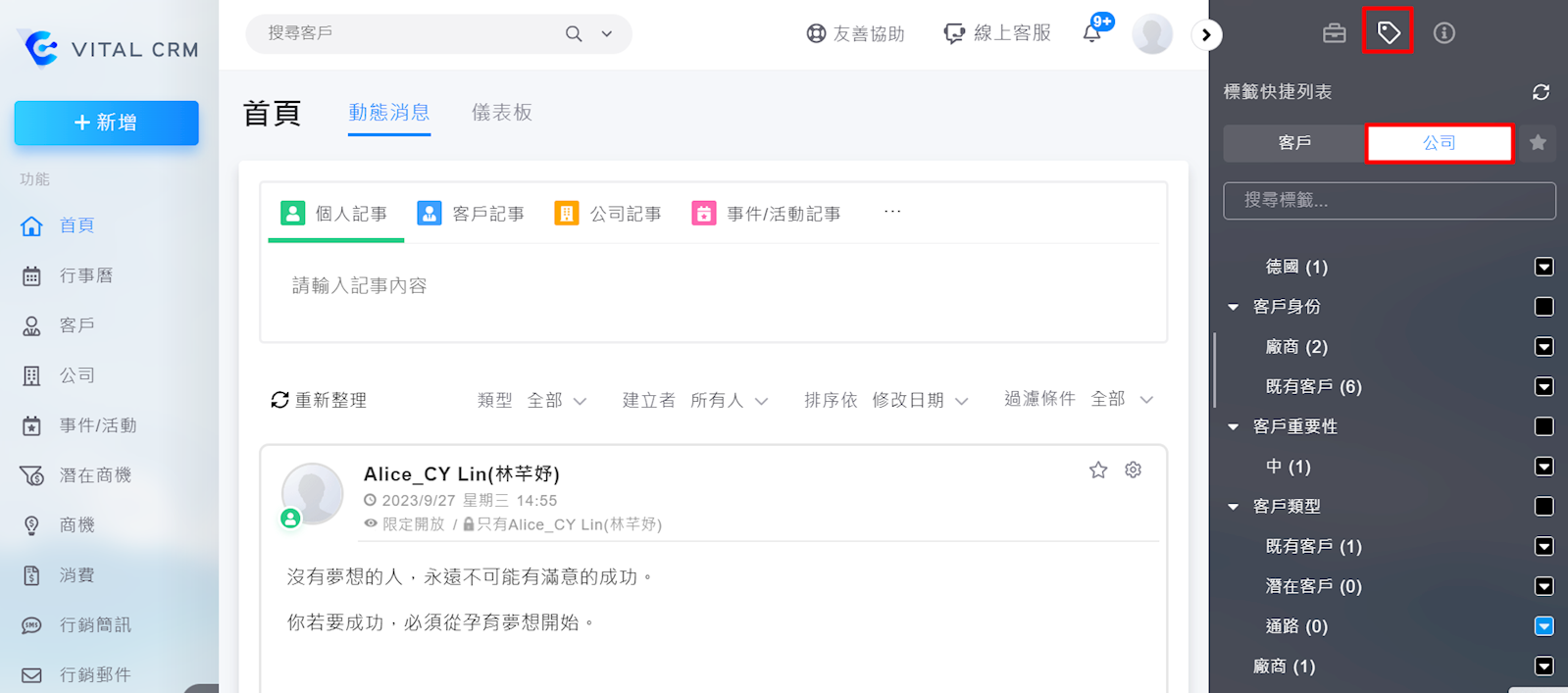1568x693 pixels.
Task: Open 線上客服 online support
Action: [x=997, y=33]
